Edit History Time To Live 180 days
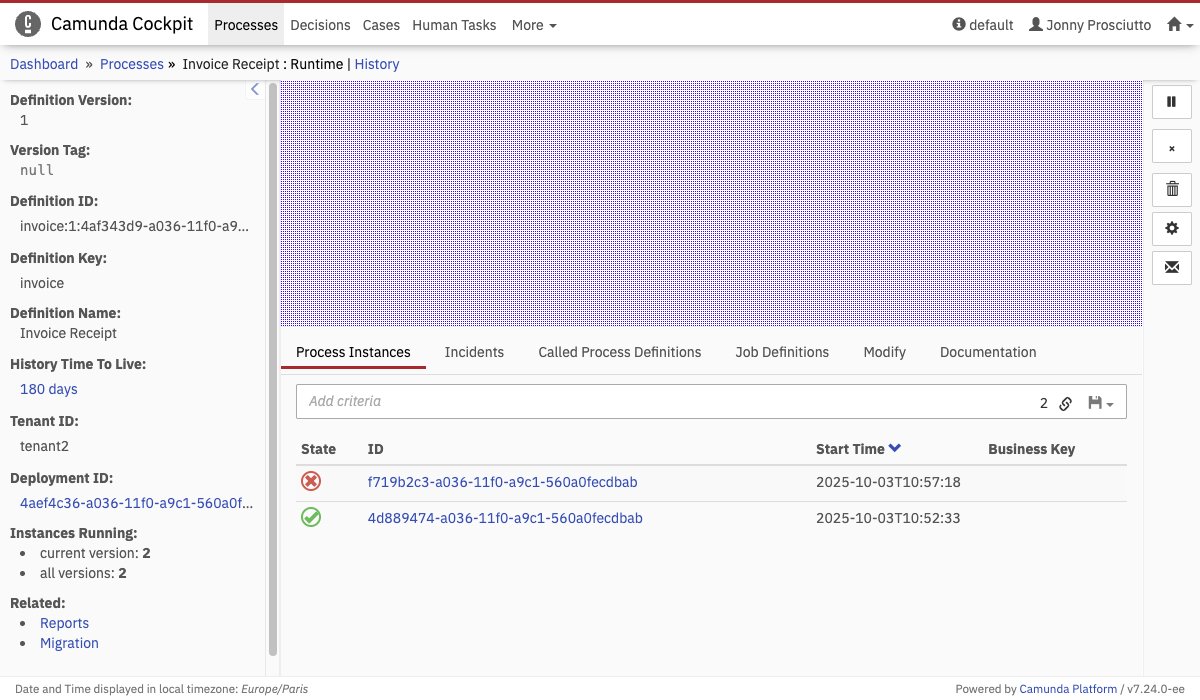The image size is (1200, 700). point(49,389)
